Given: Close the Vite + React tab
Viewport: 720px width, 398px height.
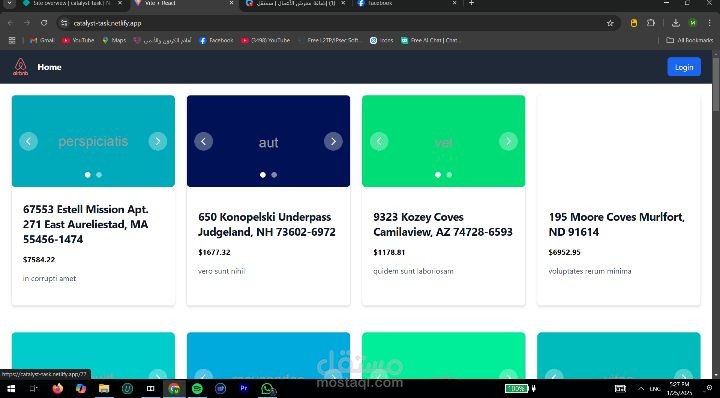Looking at the screenshot, I should tap(231, 3).
